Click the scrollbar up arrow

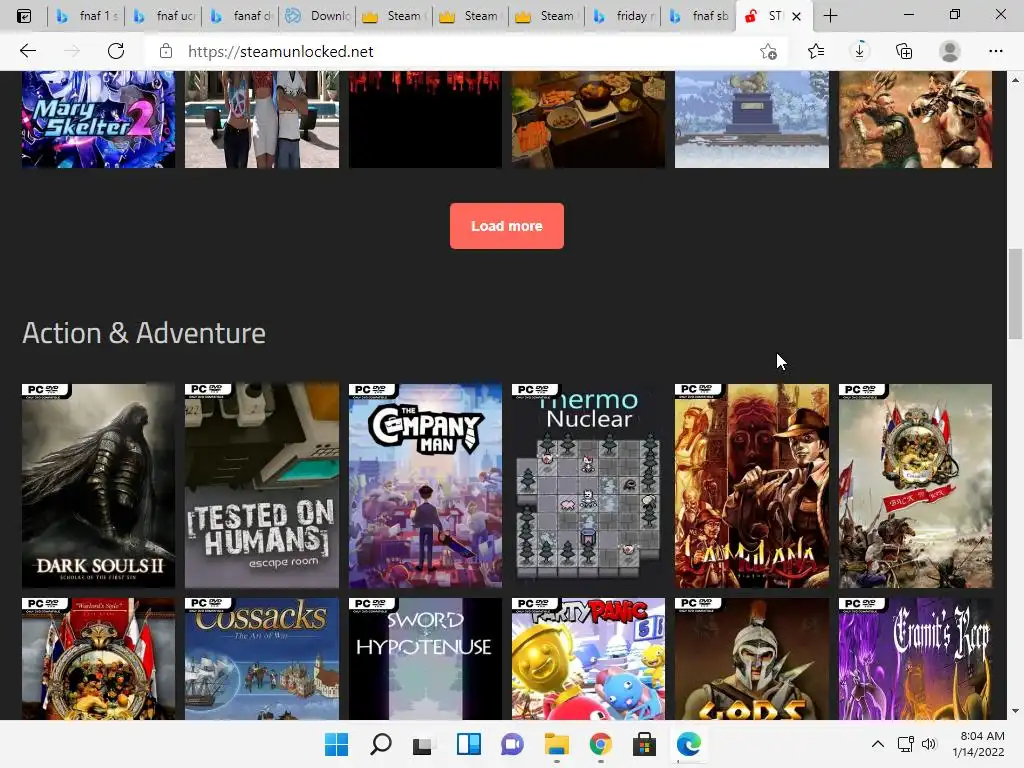coord(1015,80)
